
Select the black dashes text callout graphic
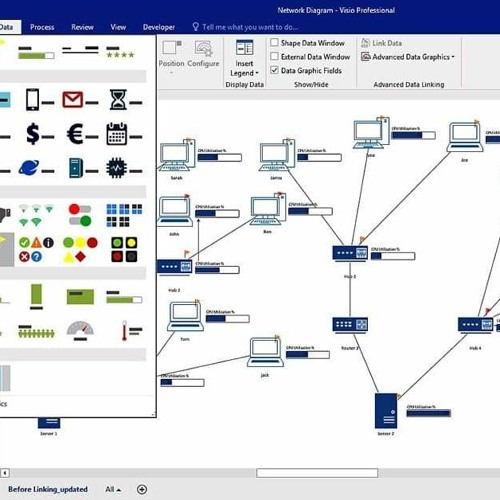tap(80, 50)
